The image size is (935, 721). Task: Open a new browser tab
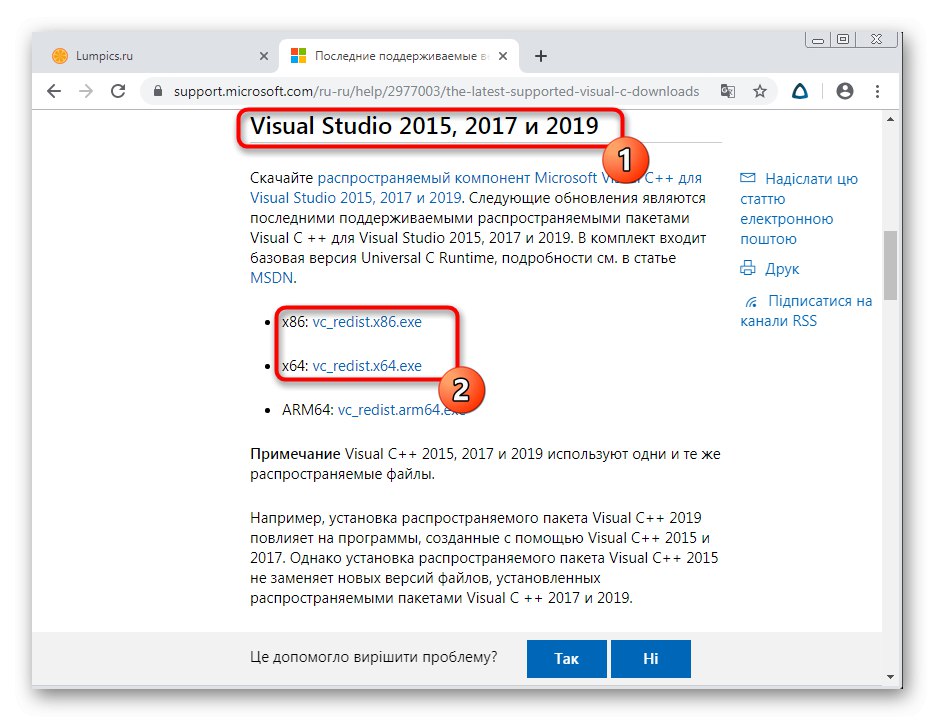(x=541, y=56)
